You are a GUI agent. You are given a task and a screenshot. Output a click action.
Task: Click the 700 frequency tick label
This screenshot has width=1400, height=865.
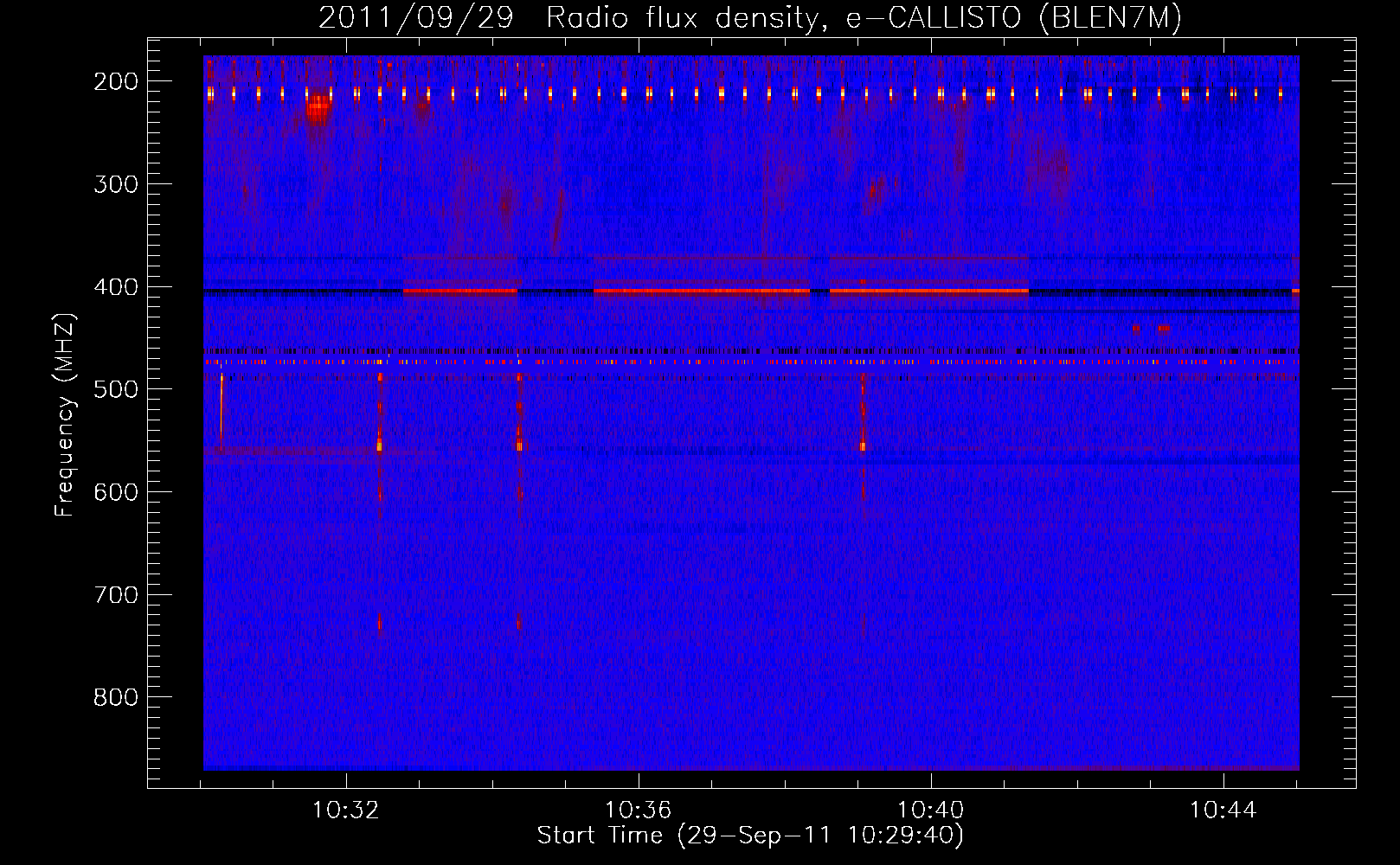tap(116, 595)
